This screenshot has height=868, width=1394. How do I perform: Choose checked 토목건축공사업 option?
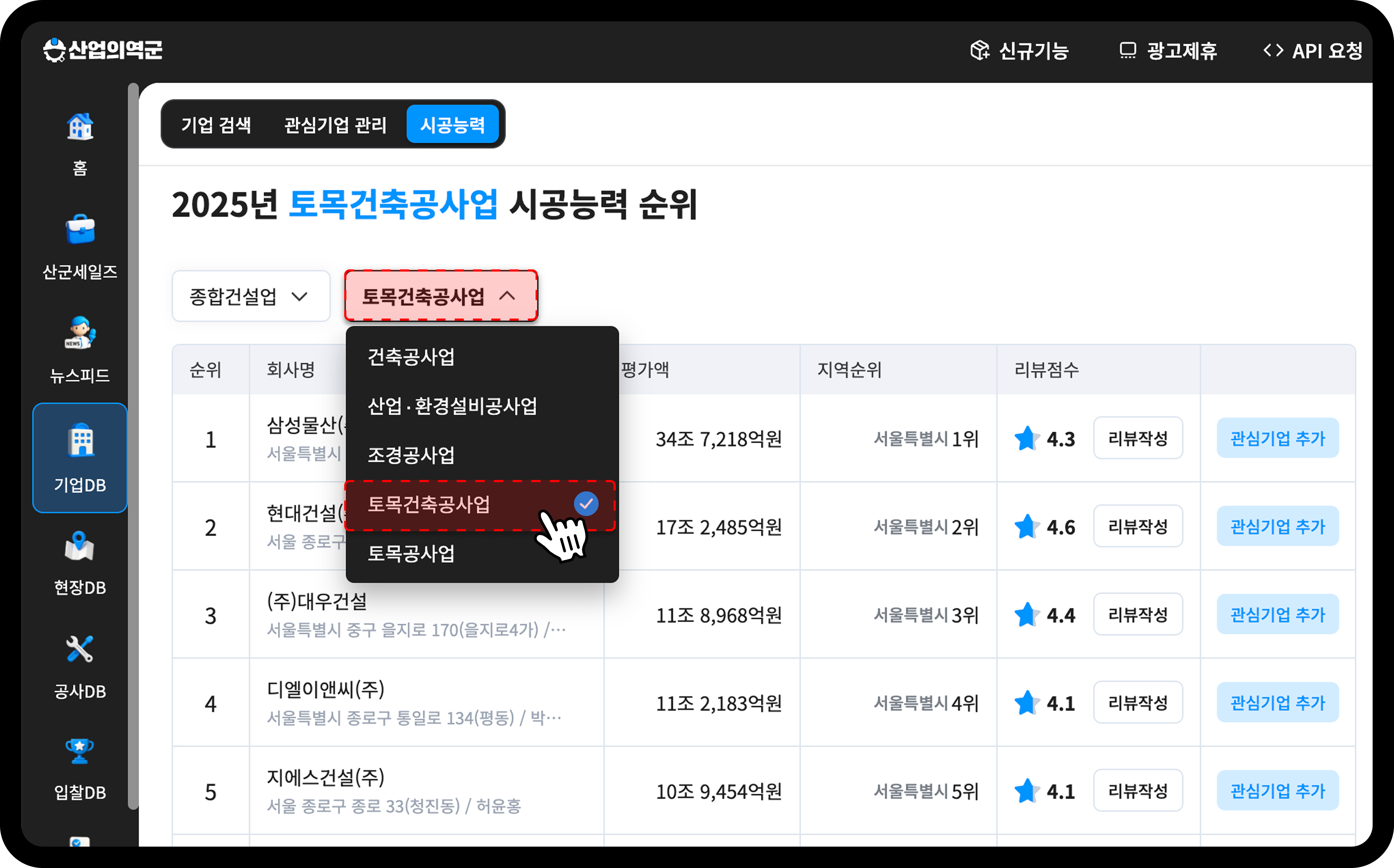[480, 505]
